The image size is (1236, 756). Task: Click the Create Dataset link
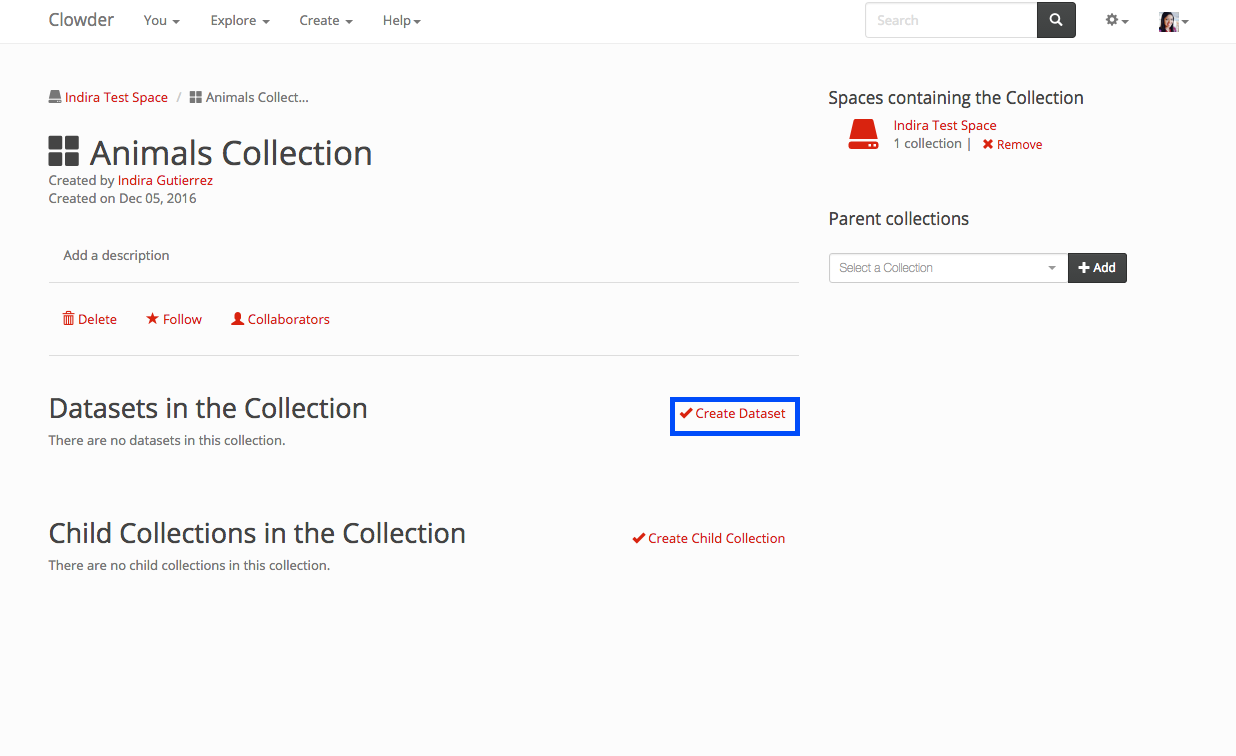pyautogui.click(x=734, y=414)
